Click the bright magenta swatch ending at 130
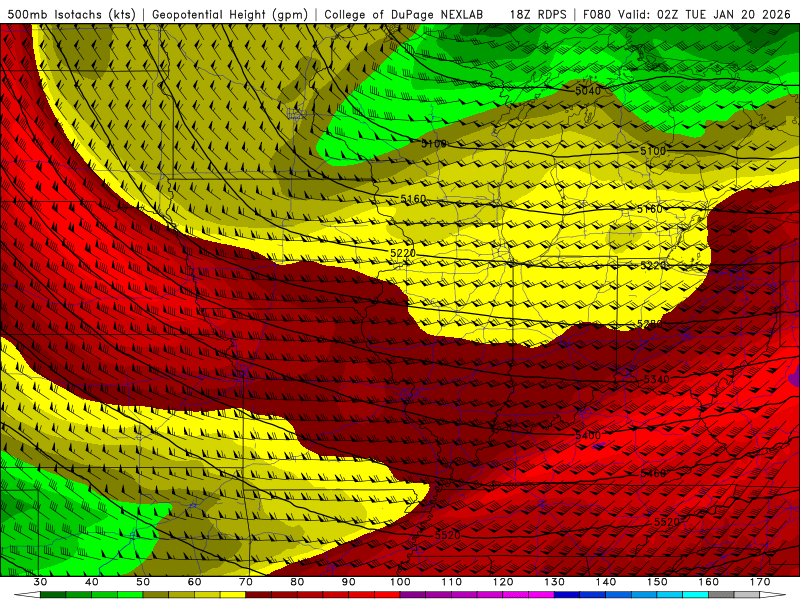 tap(541, 595)
